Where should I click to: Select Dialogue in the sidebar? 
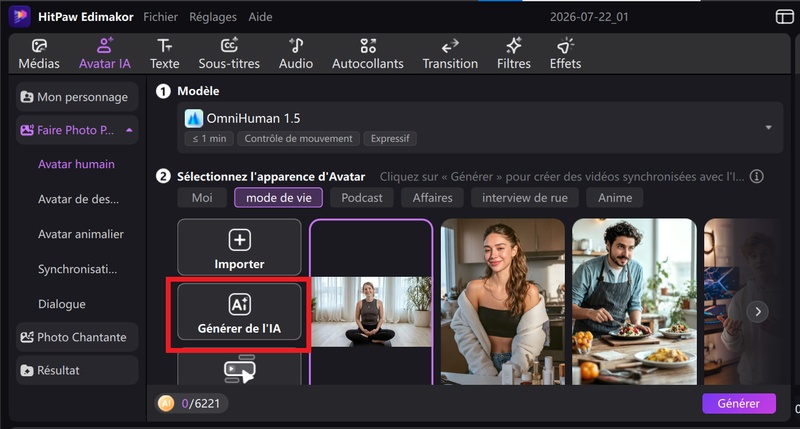tap(62, 304)
